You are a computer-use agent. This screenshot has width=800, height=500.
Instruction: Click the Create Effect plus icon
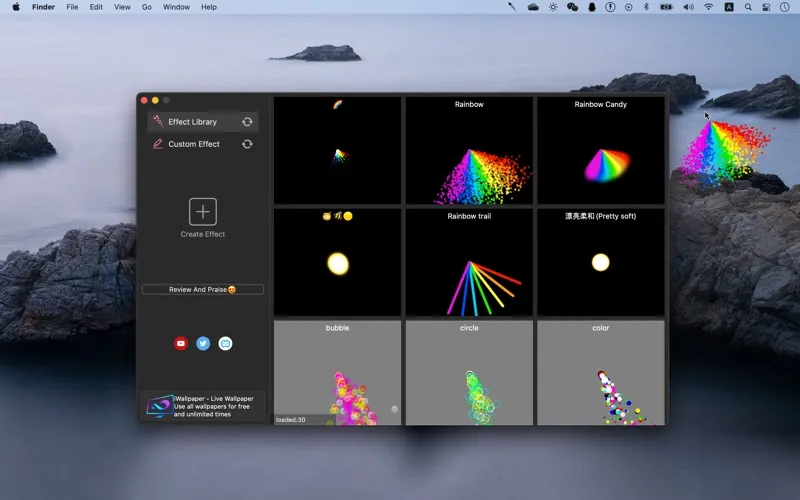(x=203, y=212)
